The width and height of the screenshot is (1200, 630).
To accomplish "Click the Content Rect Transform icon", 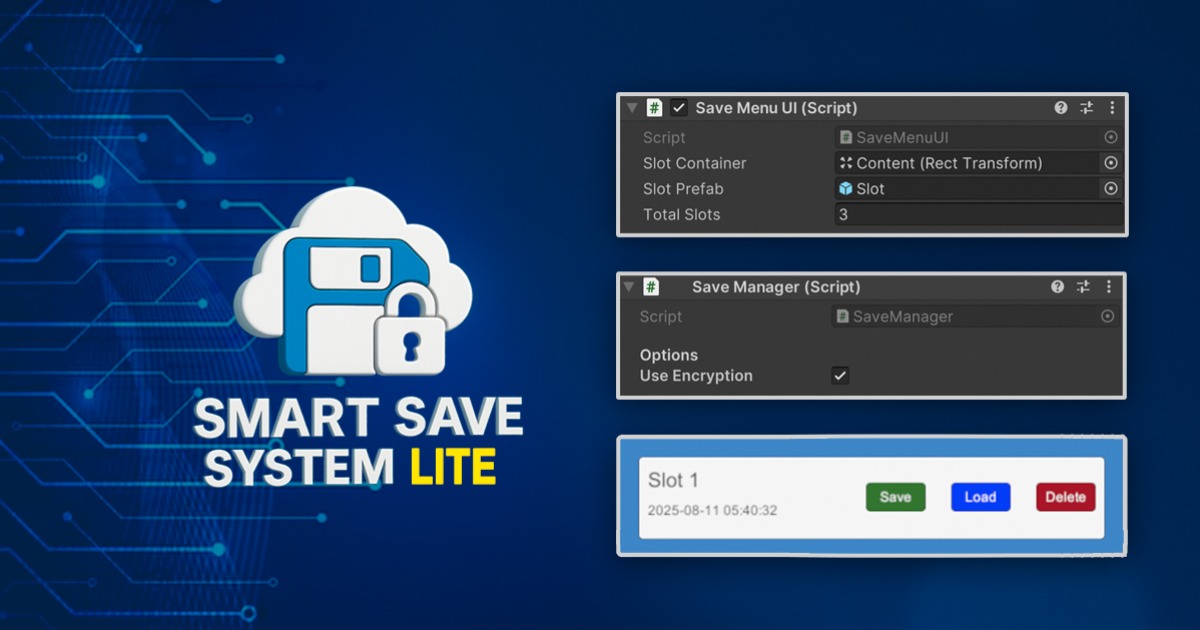I will pos(845,162).
